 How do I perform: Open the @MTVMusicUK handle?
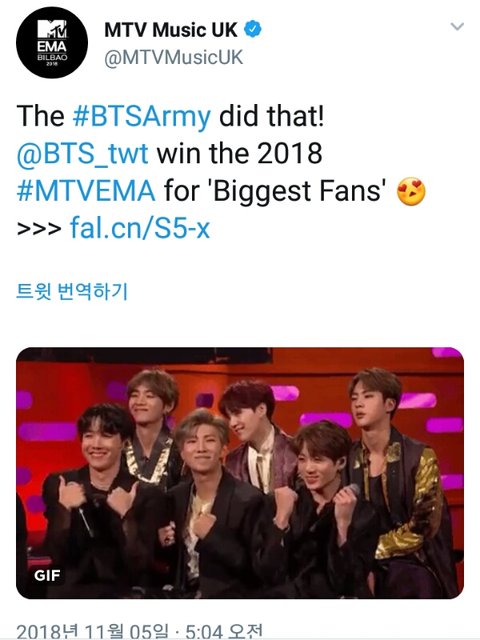(x=173, y=57)
